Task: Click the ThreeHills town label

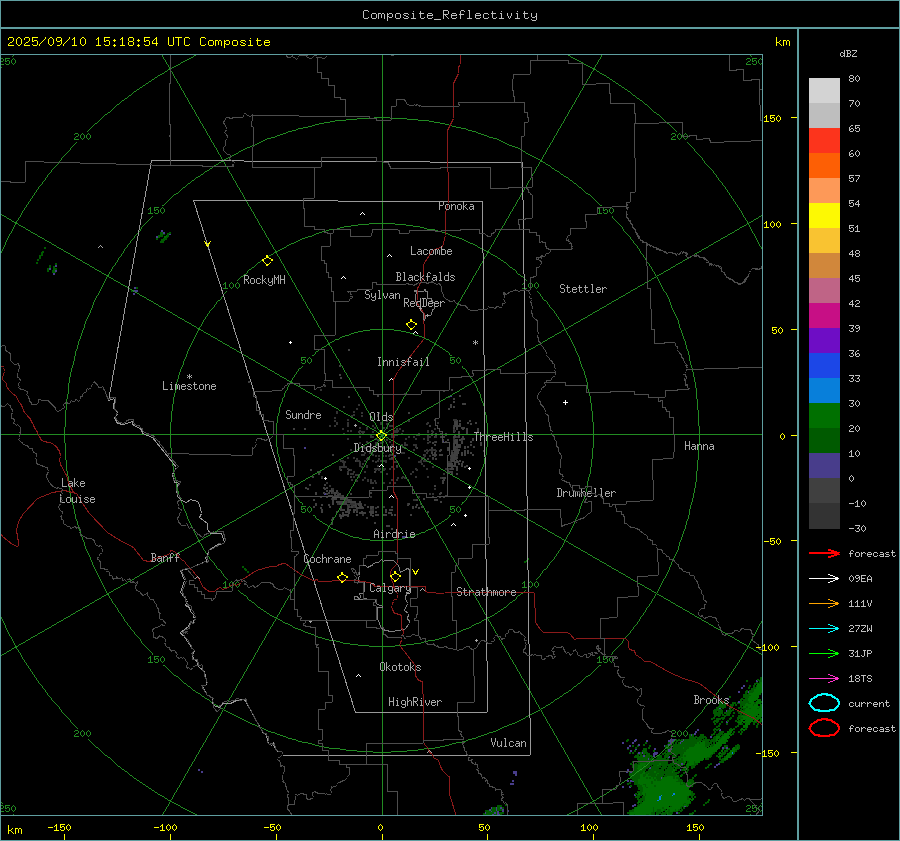Action: click(x=503, y=437)
